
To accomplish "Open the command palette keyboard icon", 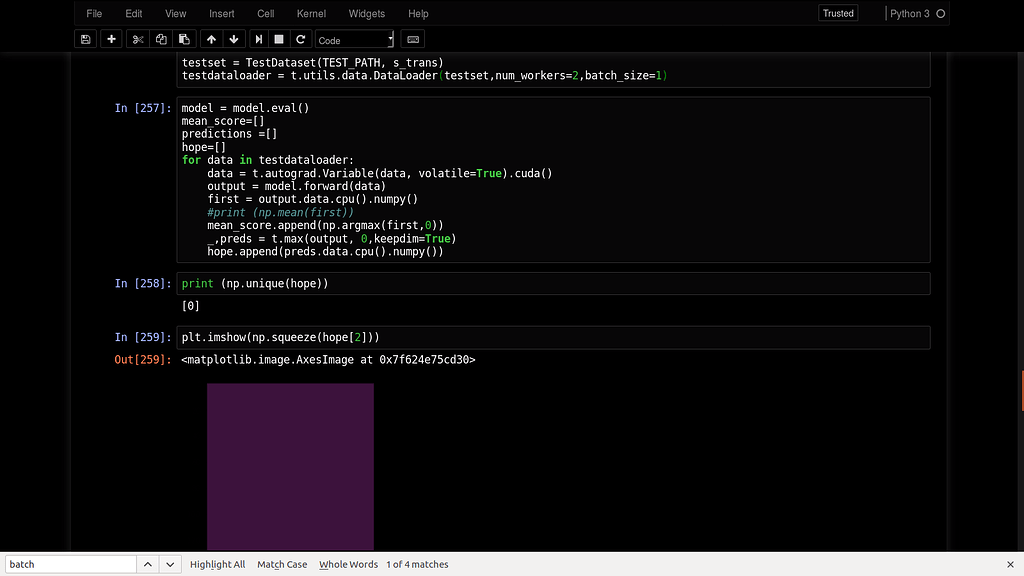I will [x=414, y=39].
